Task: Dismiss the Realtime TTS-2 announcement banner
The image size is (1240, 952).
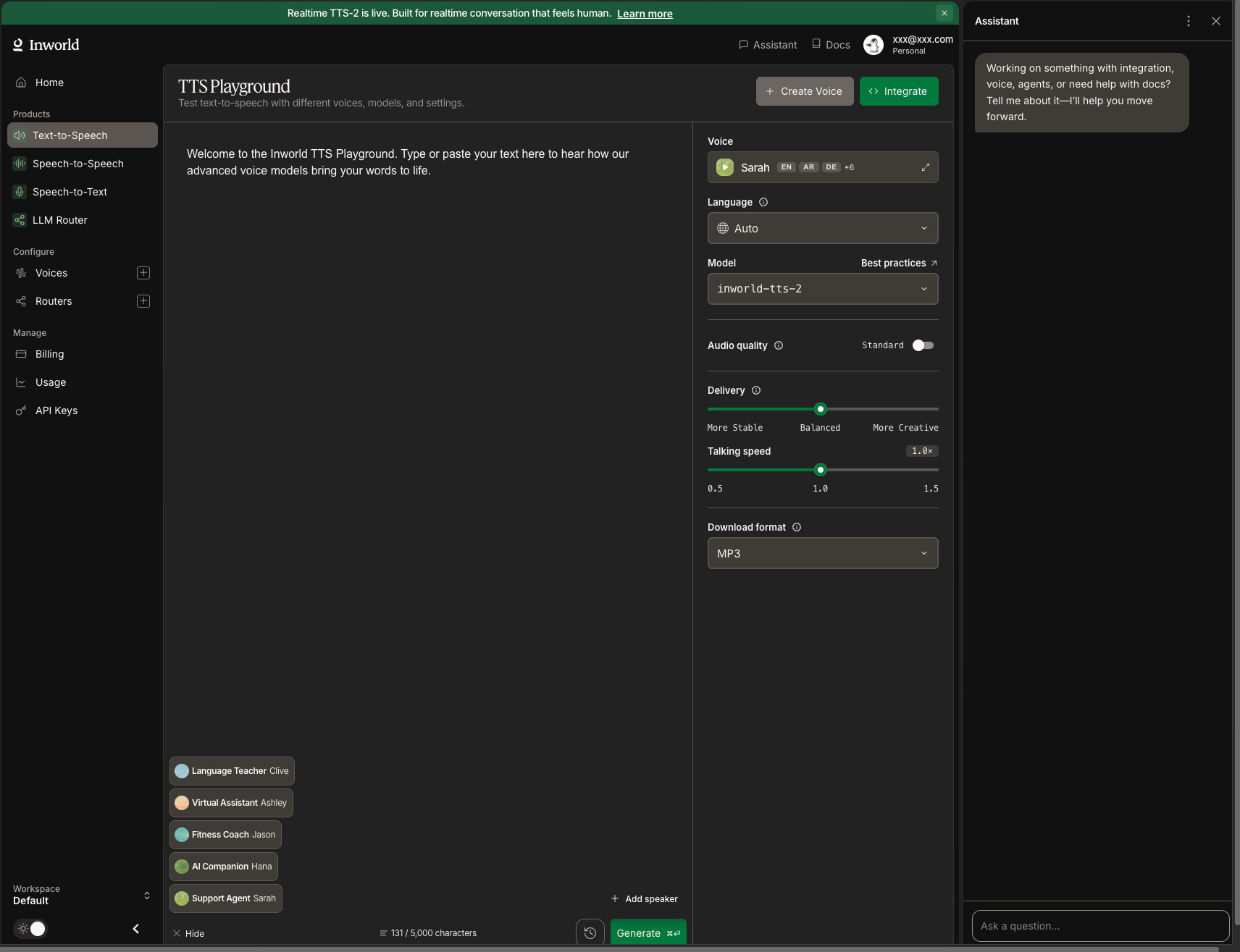Action: point(944,13)
